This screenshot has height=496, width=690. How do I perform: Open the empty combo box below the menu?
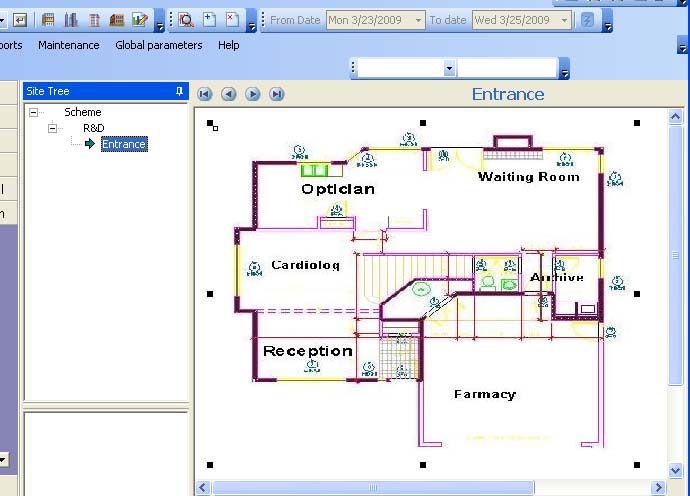(x=449, y=68)
